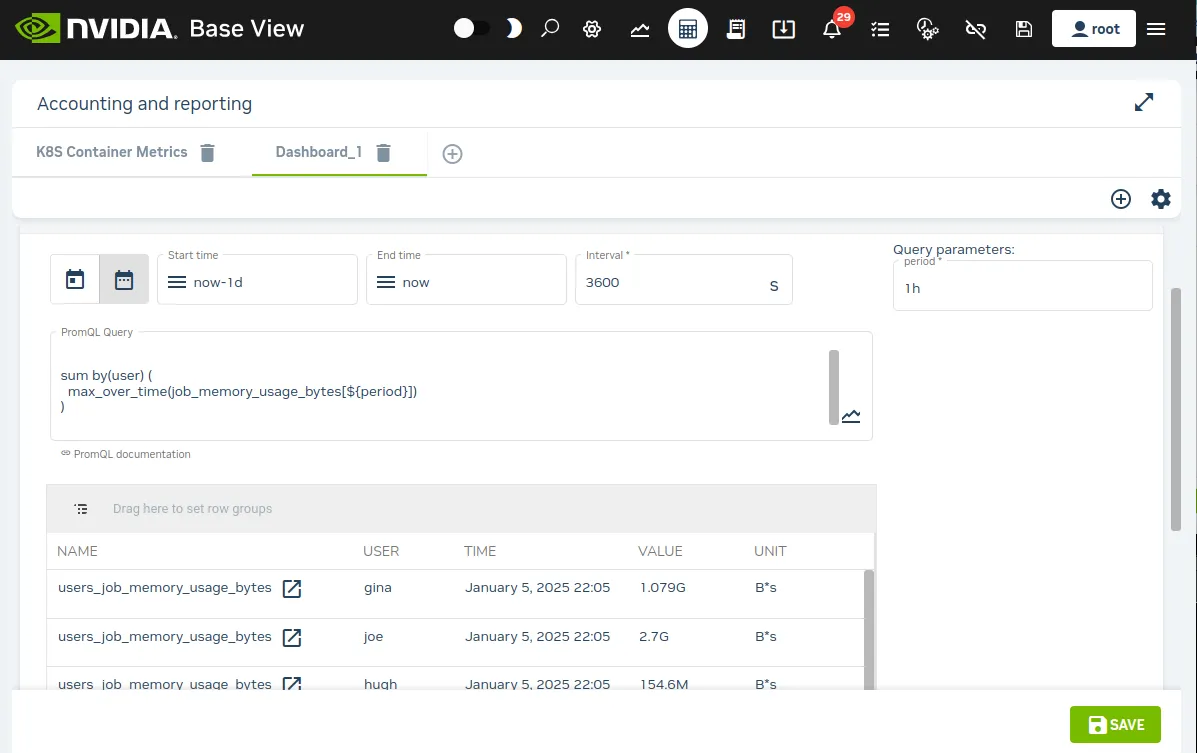Open notifications bell with 29 badge
Image resolution: width=1197 pixels, height=753 pixels.
tap(834, 27)
